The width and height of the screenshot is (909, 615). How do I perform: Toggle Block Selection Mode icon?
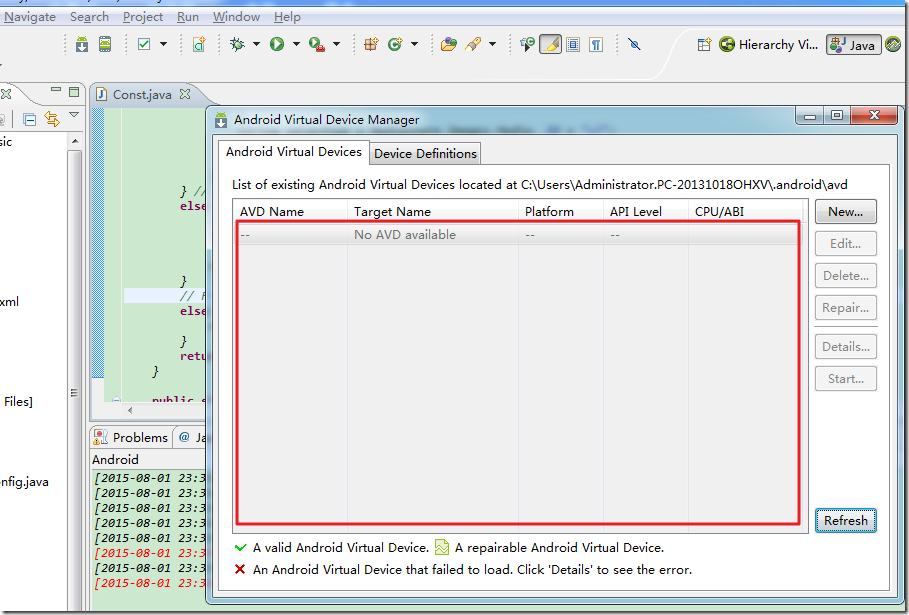coord(573,44)
